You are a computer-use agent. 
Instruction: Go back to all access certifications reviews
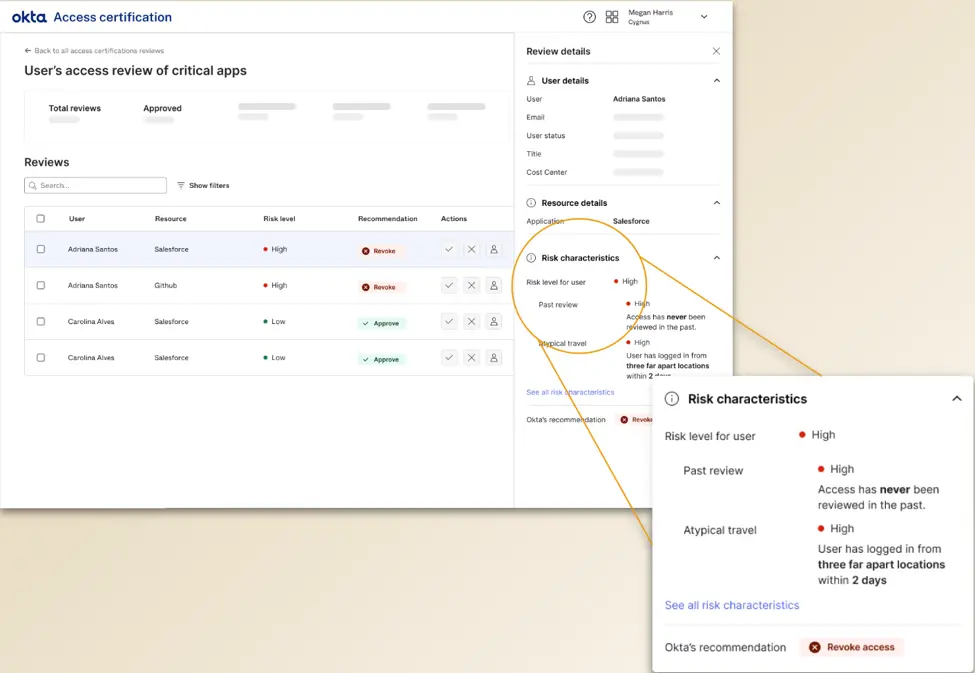click(94, 50)
